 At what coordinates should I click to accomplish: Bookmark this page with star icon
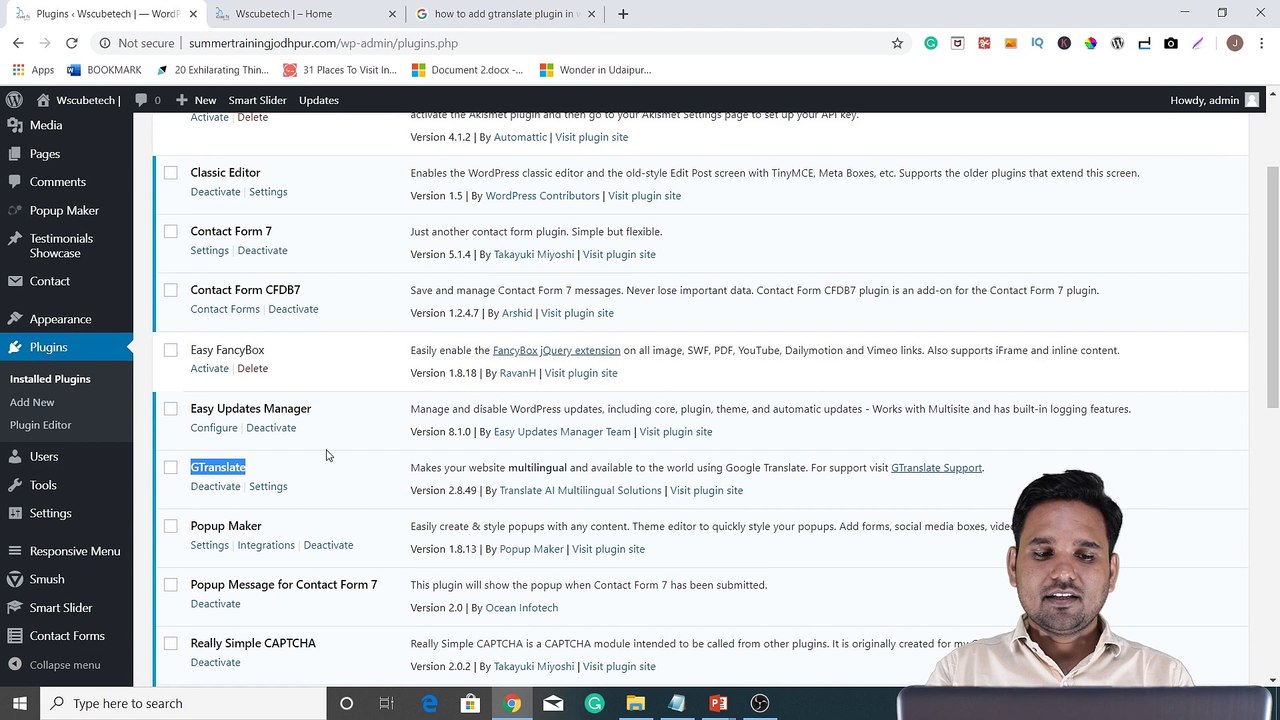(897, 43)
